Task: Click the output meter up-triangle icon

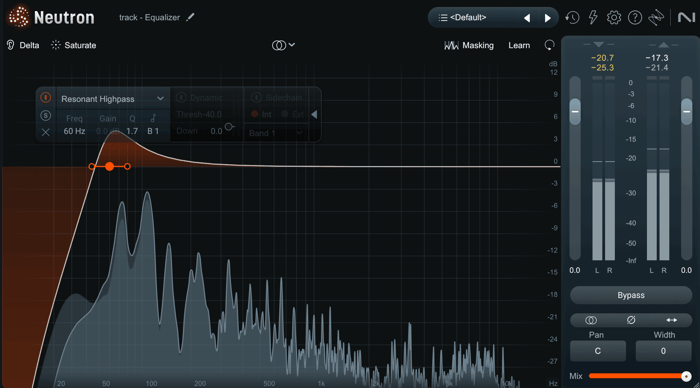Action: (663, 45)
